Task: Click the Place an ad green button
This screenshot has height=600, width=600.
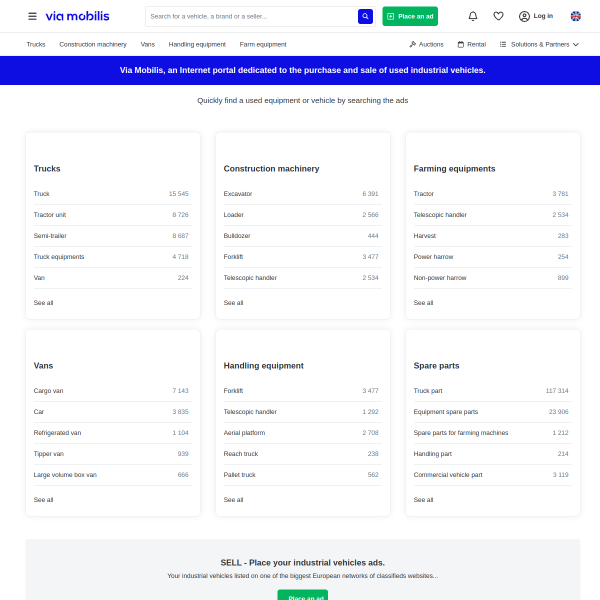Action: tap(410, 16)
